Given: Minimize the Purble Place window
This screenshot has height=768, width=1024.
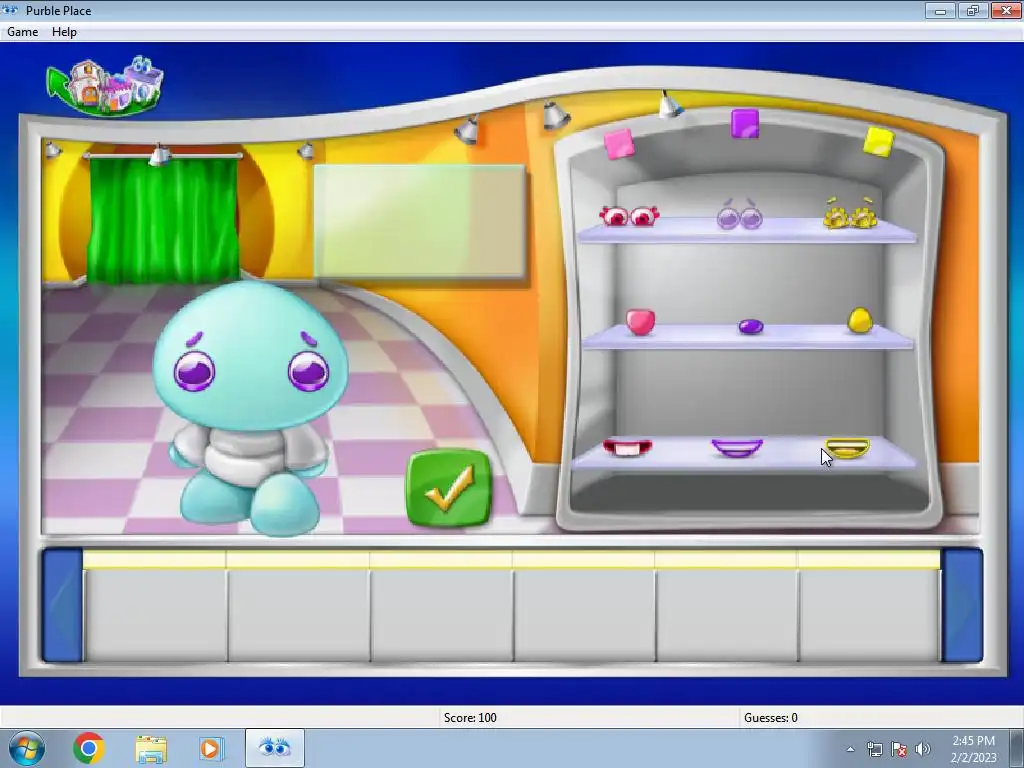Looking at the screenshot, I should [940, 10].
